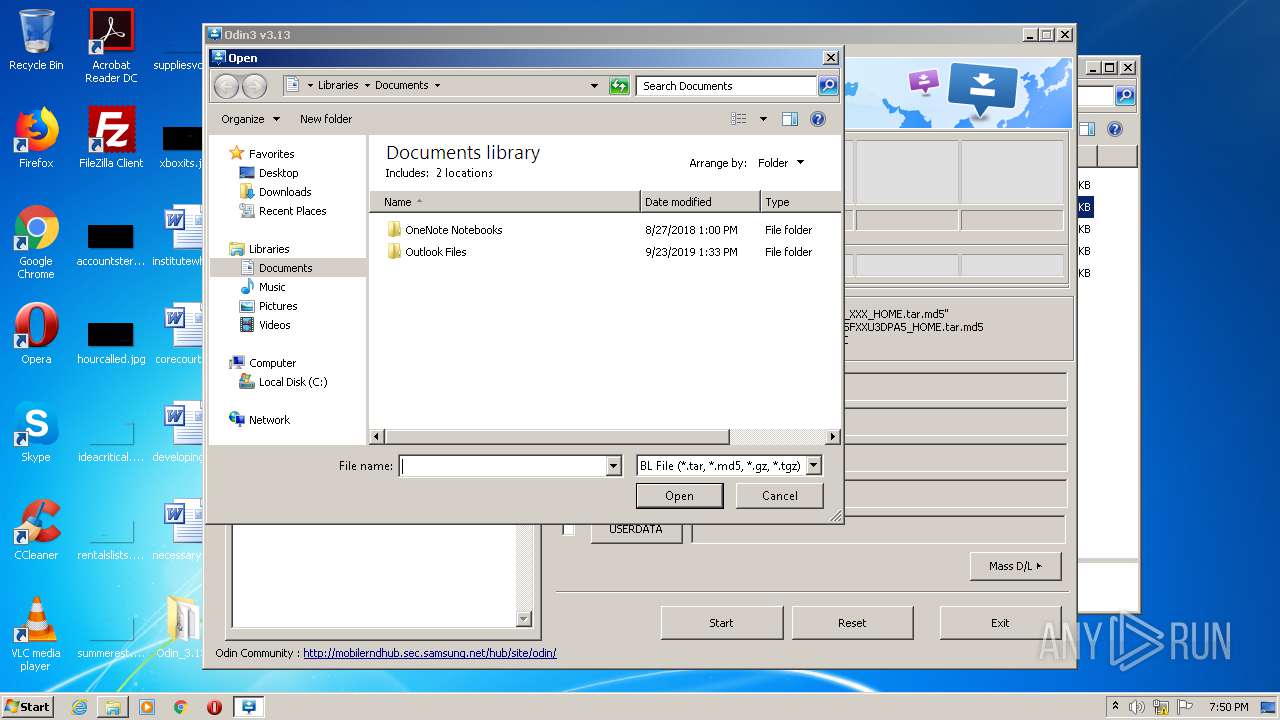Screen dimensions: 1280x720
Task: Click the search magnifier in Open dialog
Action: click(828, 86)
